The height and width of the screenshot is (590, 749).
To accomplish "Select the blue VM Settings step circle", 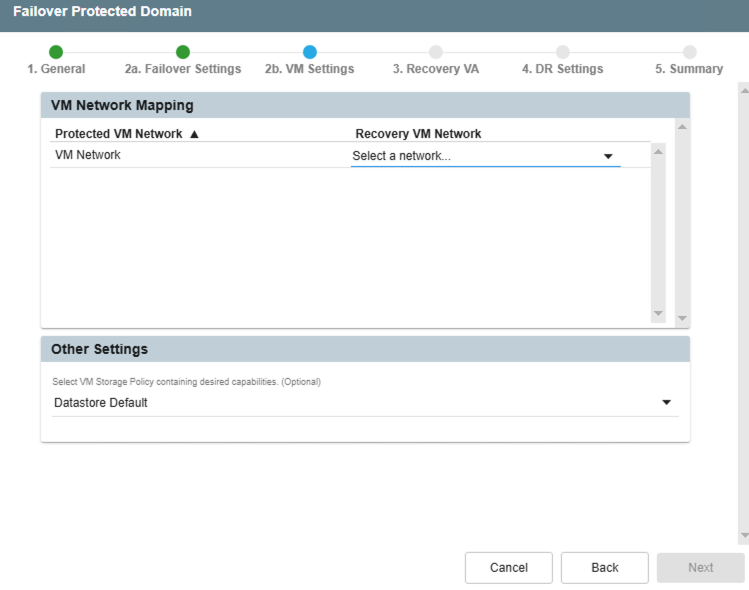I will point(309,52).
